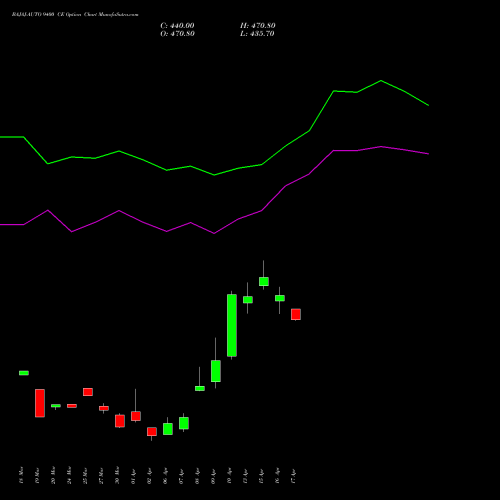Select the 07 Apr date label
500x500 pixels.
181,475
